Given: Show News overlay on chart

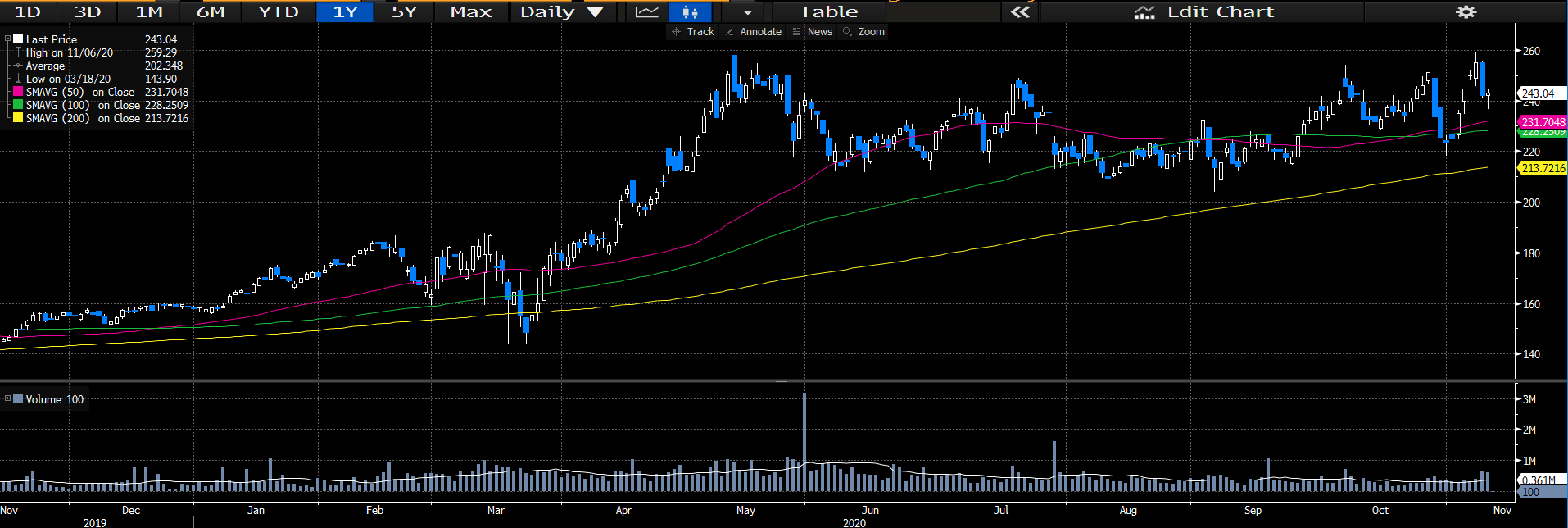Looking at the screenshot, I should pyautogui.click(x=812, y=32).
